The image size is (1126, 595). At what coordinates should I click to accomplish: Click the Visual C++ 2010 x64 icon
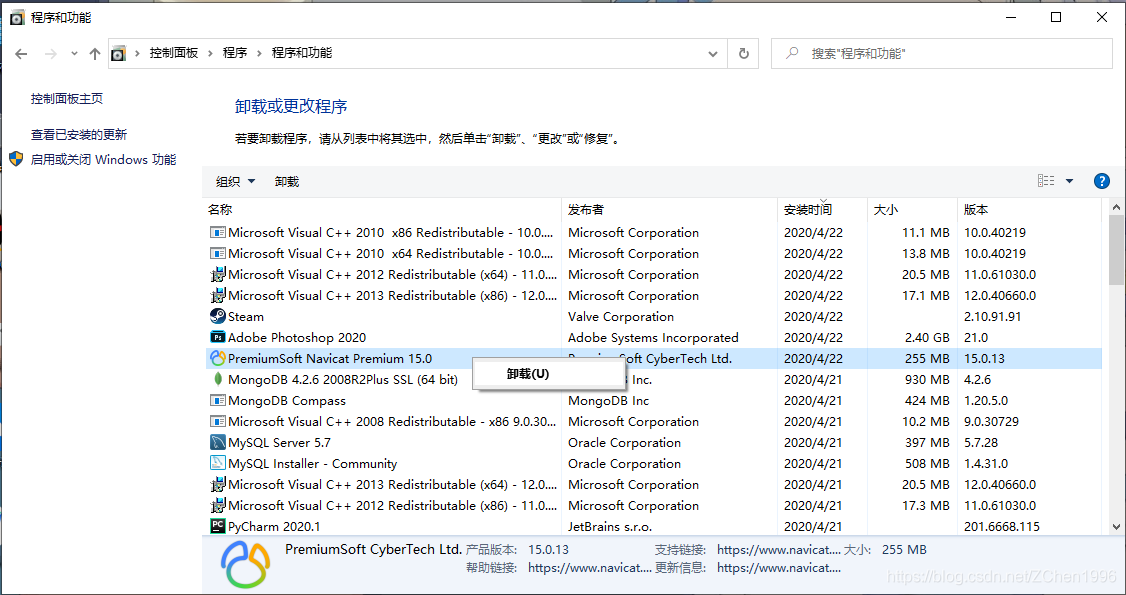coord(218,253)
